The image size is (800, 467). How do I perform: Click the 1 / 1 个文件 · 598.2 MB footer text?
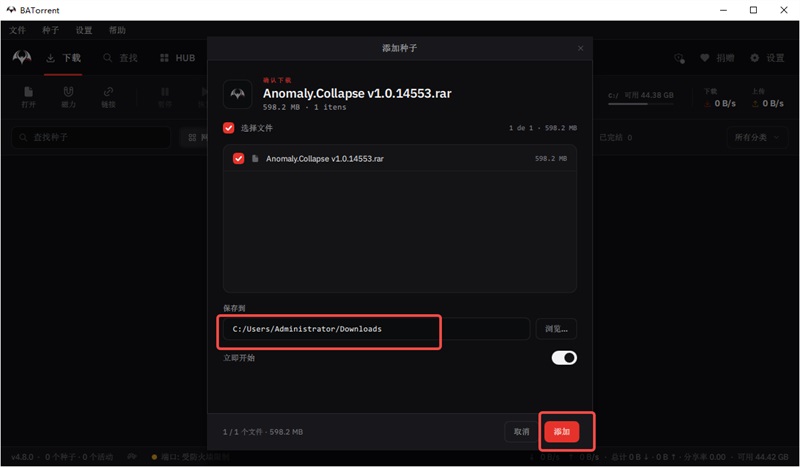point(263,432)
